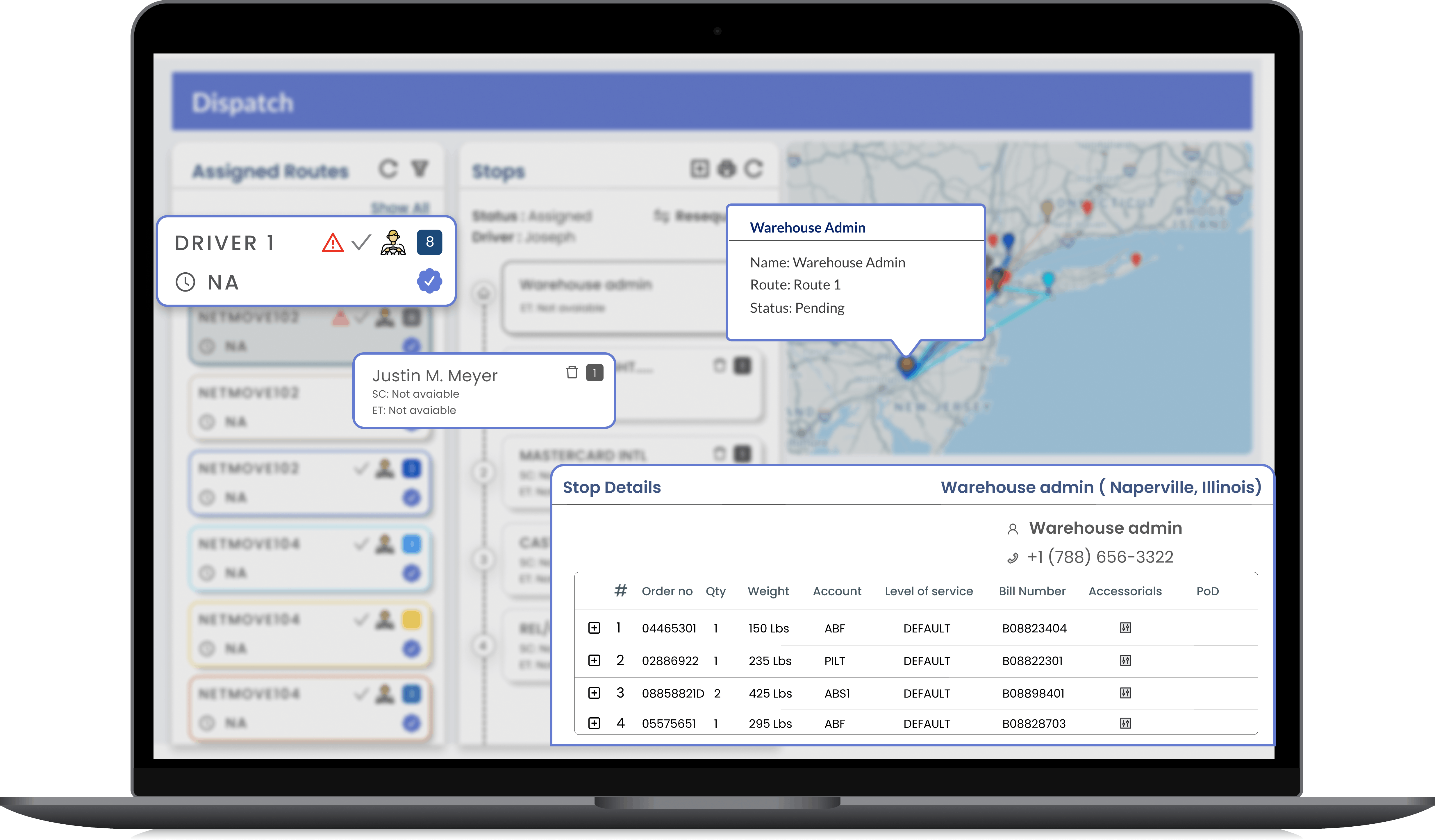Image resolution: width=1435 pixels, height=840 pixels.
Task: Select the Justin M. Meyer stop card
Action: tap(484, 391)
